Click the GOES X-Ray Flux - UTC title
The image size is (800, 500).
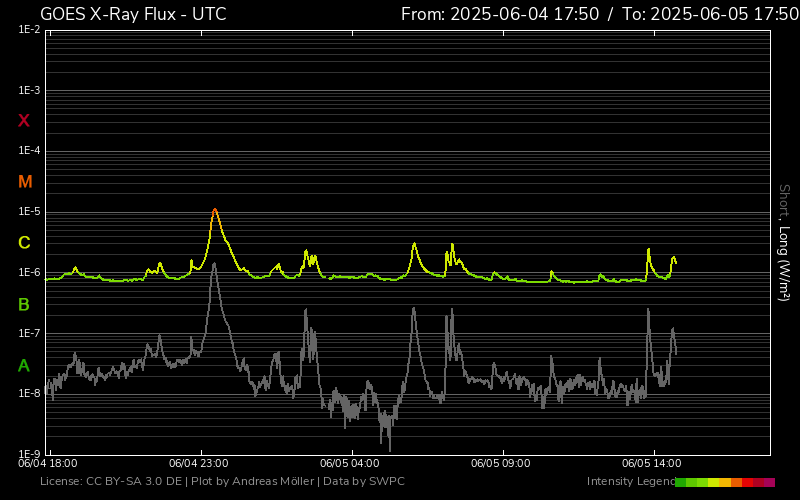click(133, 14)
